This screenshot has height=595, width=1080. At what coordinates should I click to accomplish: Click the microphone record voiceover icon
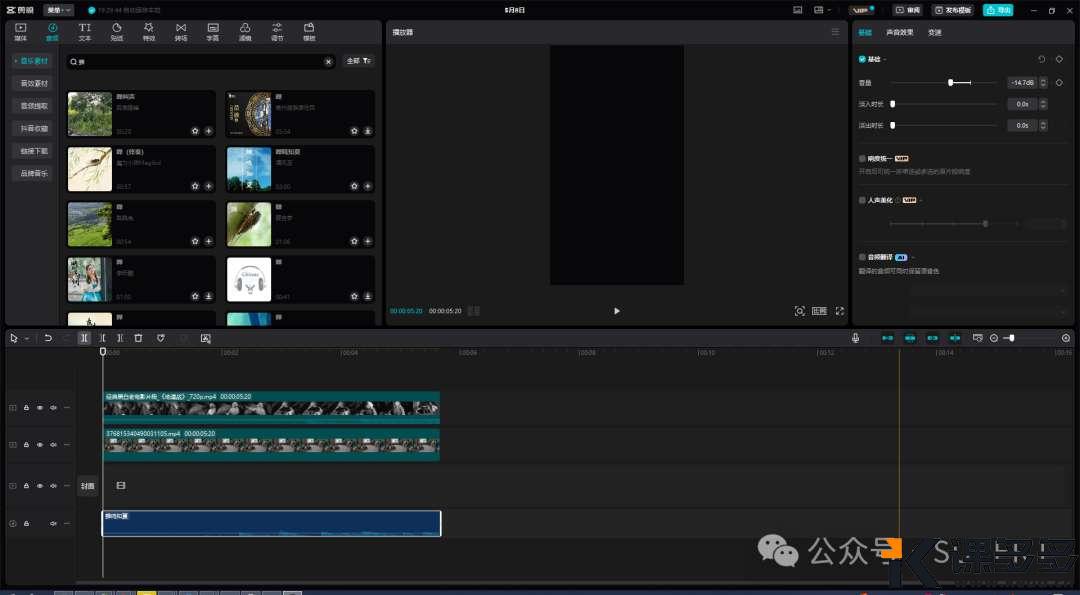[x=855, y=338]
